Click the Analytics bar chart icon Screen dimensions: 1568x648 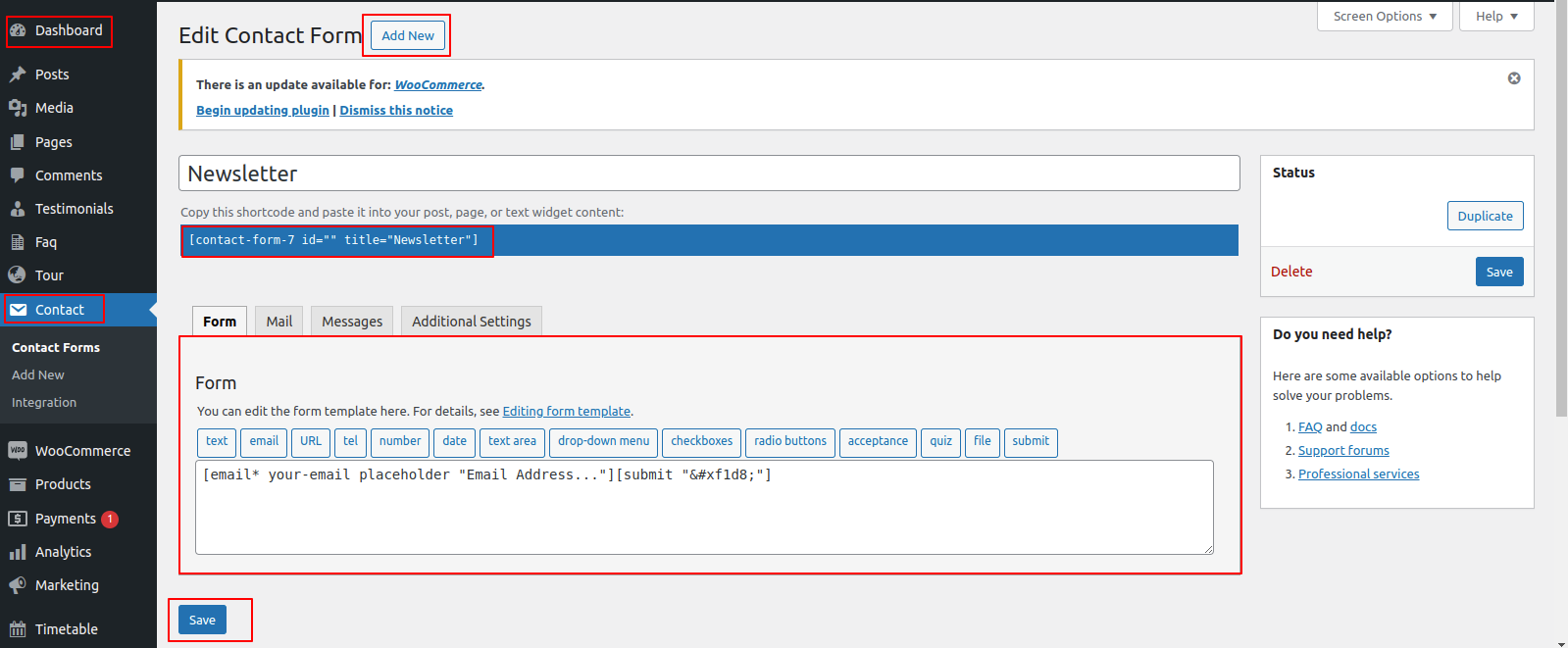(x=18, y=552)
